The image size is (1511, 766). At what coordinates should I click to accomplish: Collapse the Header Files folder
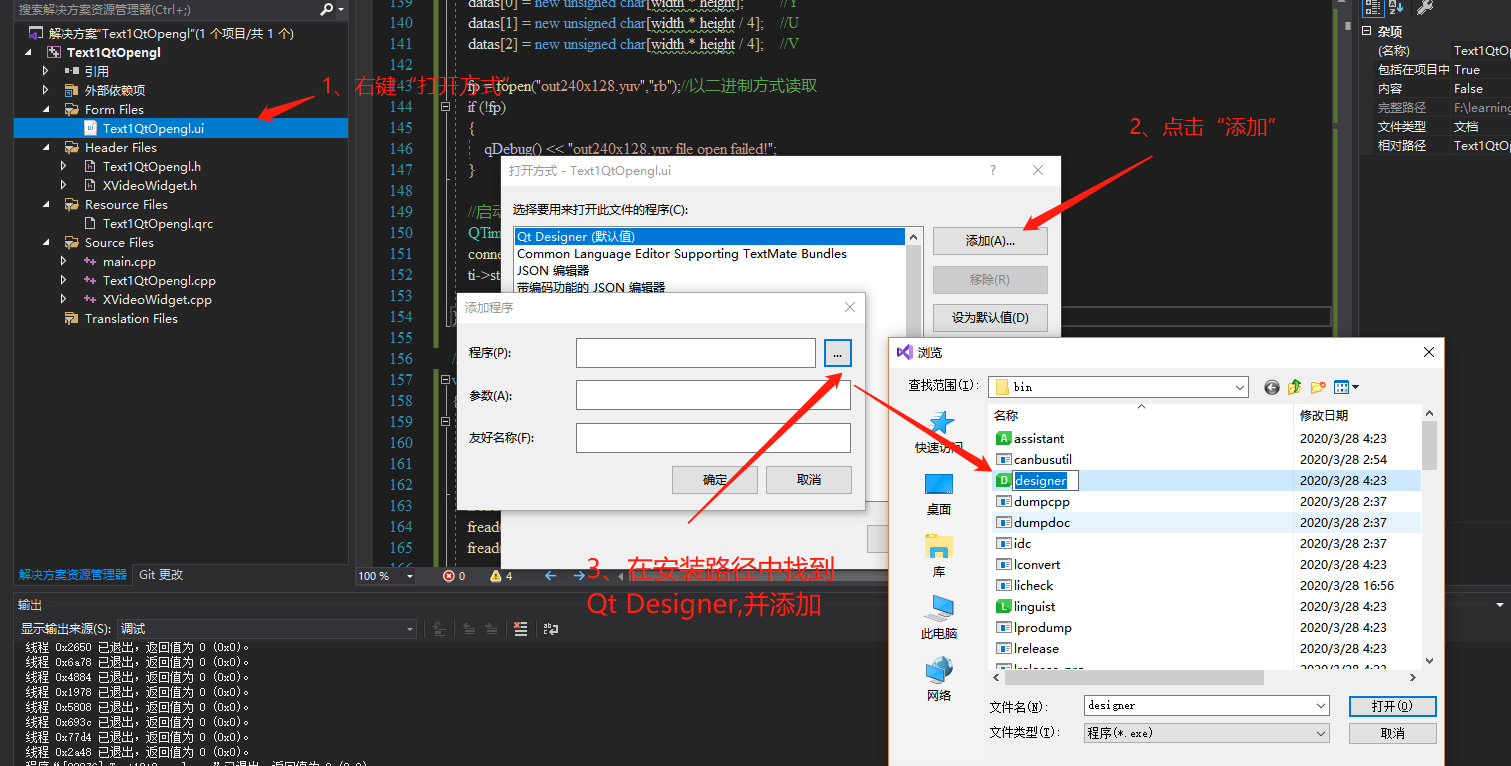pos(46,147)
